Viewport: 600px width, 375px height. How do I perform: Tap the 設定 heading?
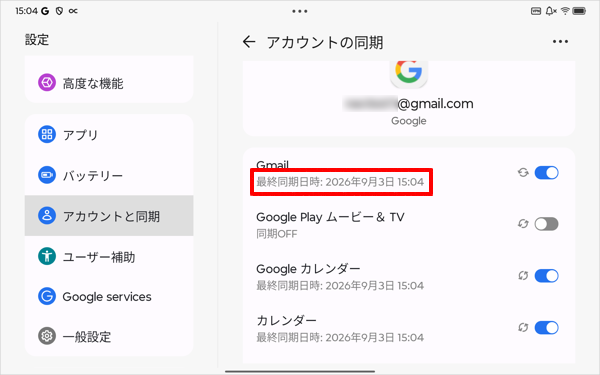coord(37,39)
